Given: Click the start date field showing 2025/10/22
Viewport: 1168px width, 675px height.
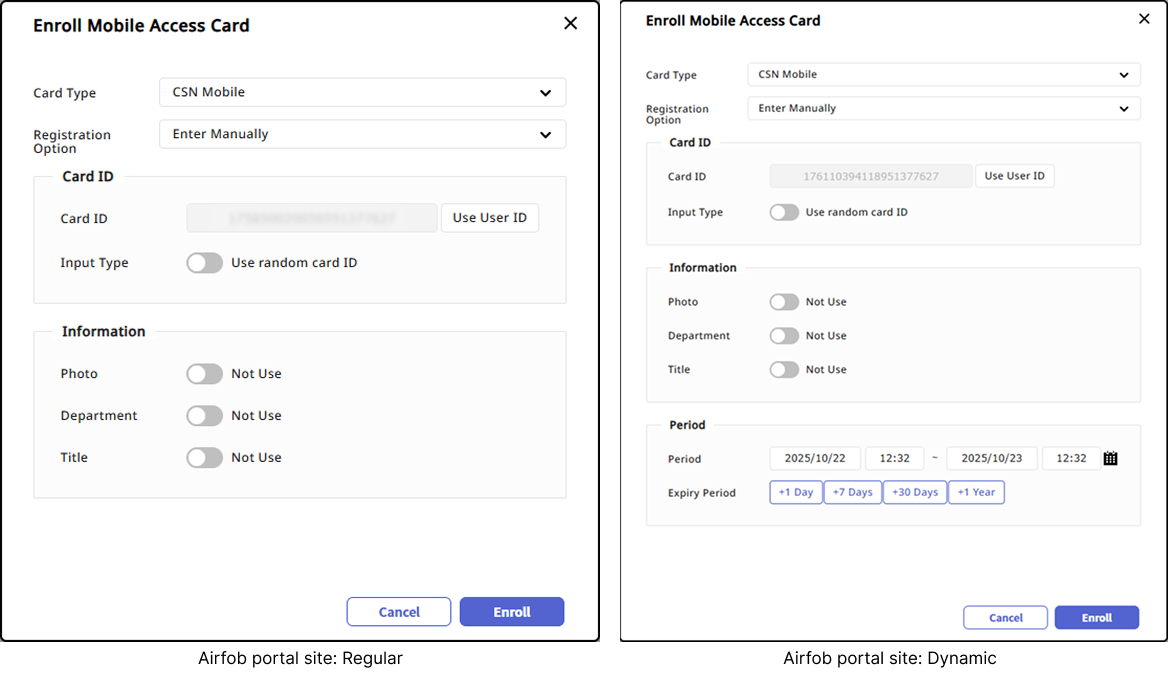Looking at the screenshot, I should click(814, 459).
